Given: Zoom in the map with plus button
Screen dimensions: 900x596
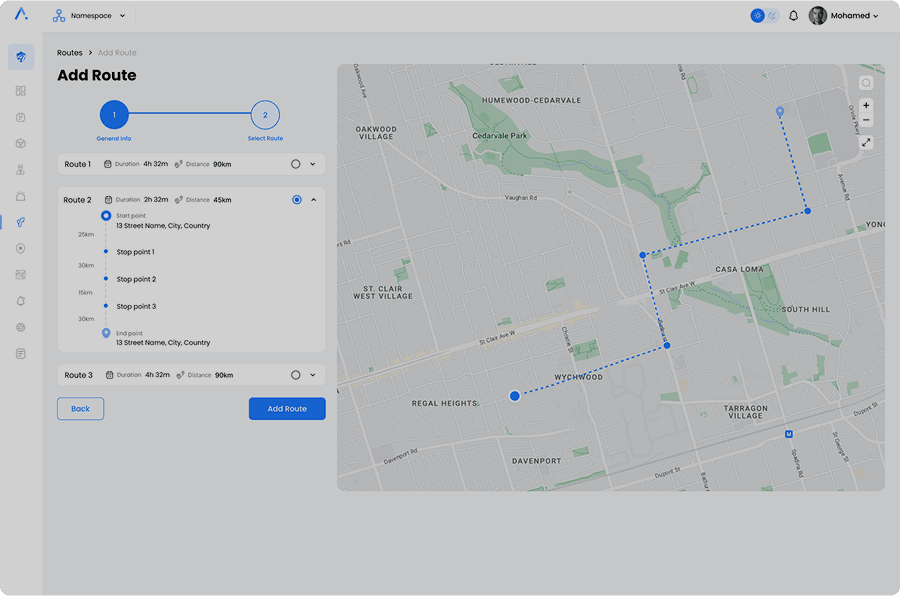Looking at the screenshot, I should tap(866, 105).
